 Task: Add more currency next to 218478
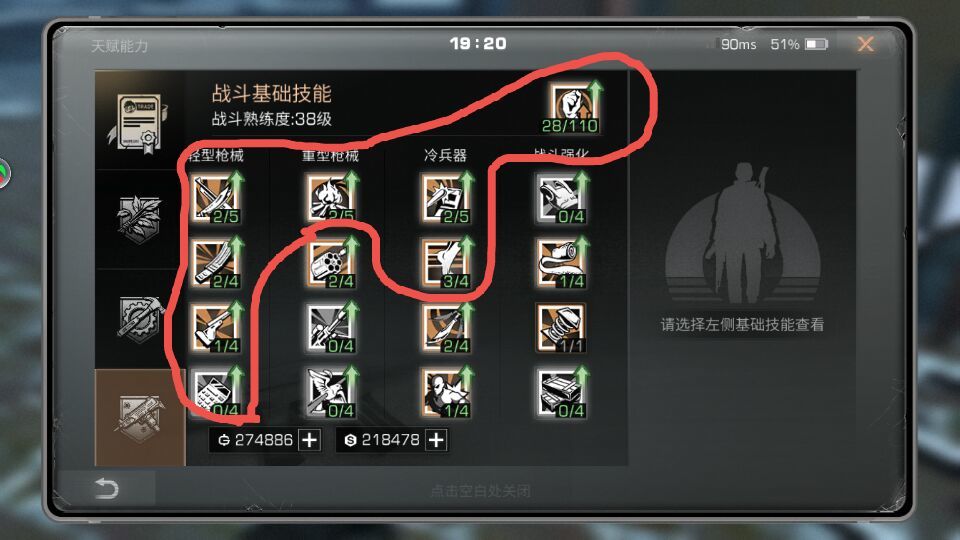click(x=436, y=440)
